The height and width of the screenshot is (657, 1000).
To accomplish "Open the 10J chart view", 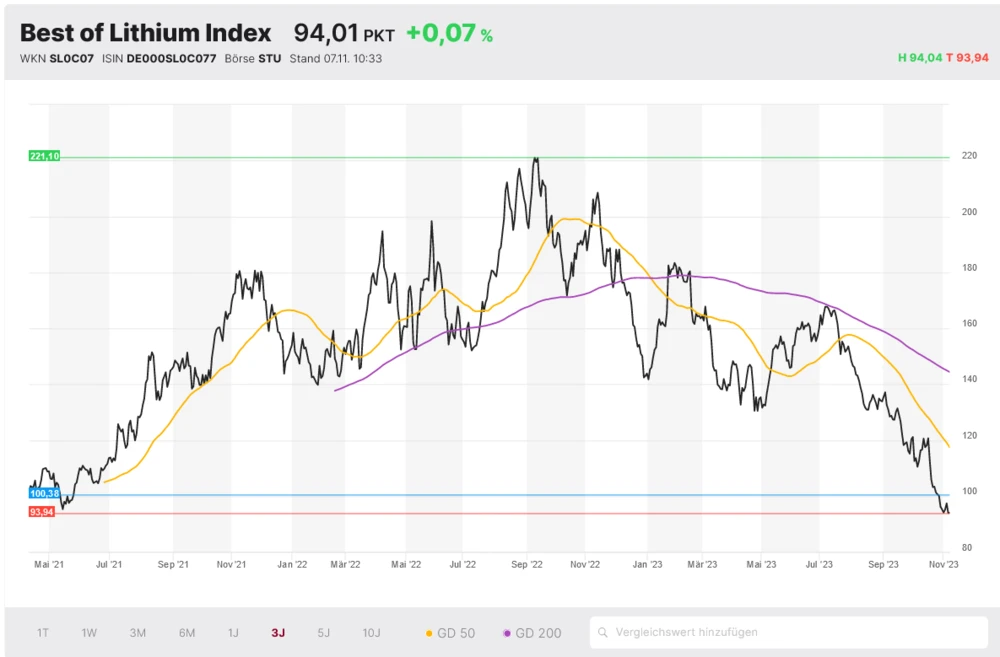I will 371,632.
